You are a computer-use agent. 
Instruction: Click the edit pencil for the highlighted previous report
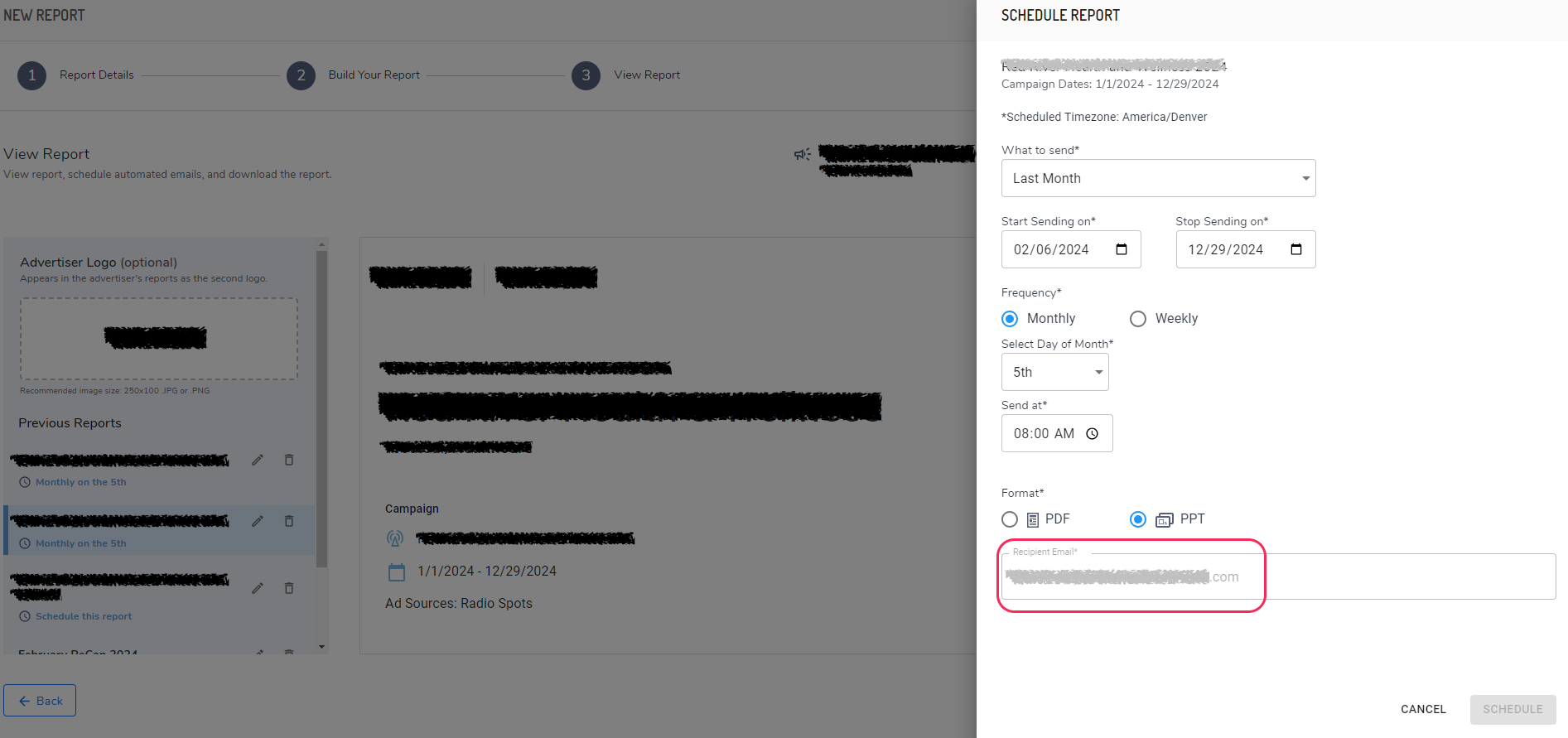pyautogui.click(x=258, y=521)
